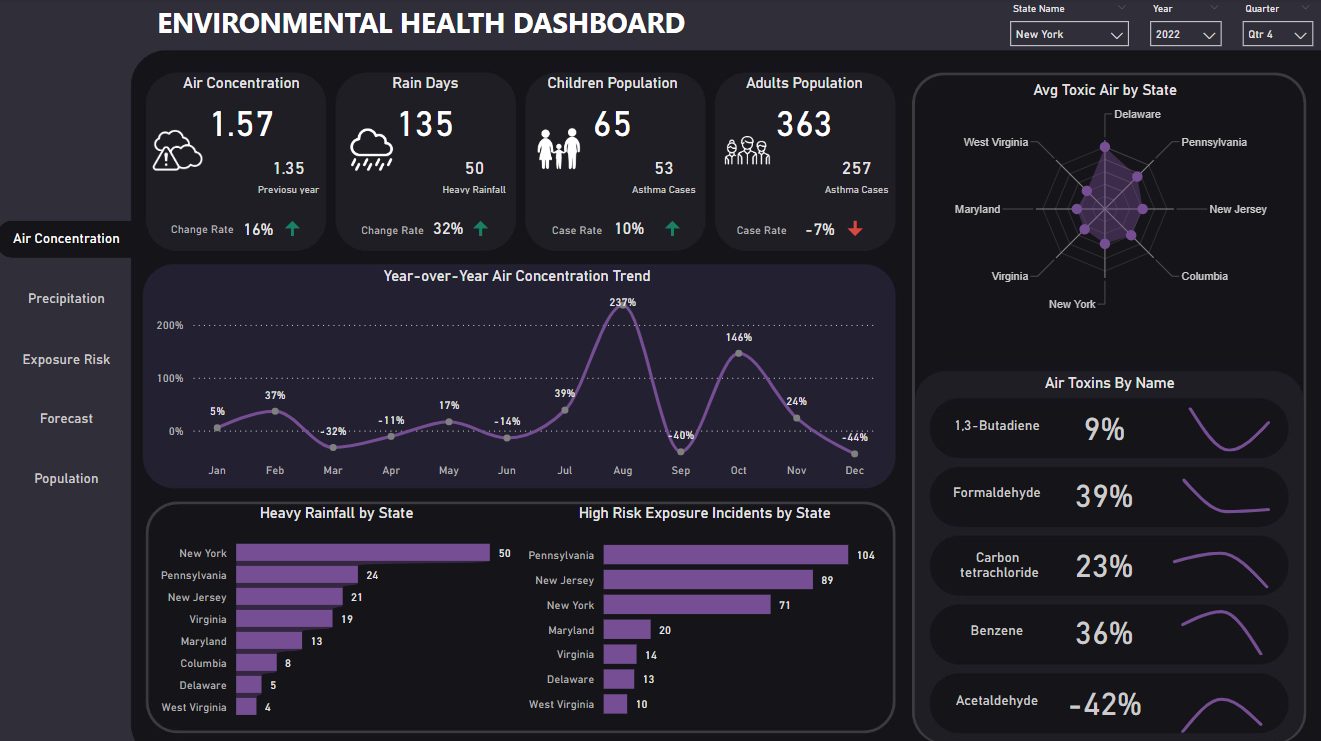
Task: Click the West Virginia label on radar chart
Action: pyautogui.click(x=995, y=142)
